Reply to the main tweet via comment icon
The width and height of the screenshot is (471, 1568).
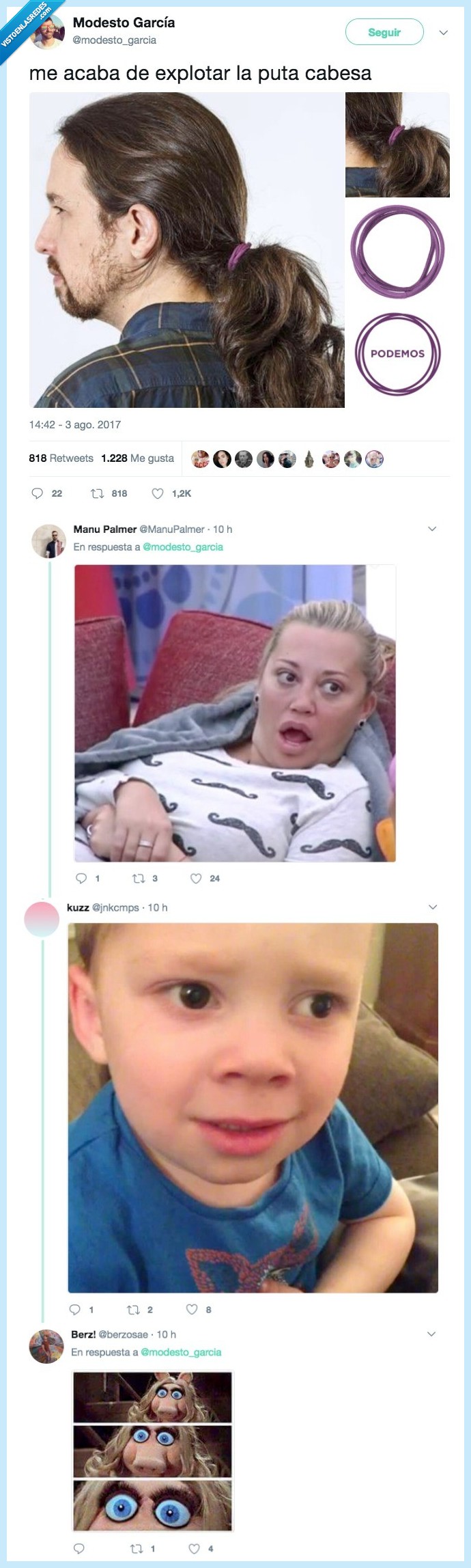pyautogui.click(x=38, y=493)
